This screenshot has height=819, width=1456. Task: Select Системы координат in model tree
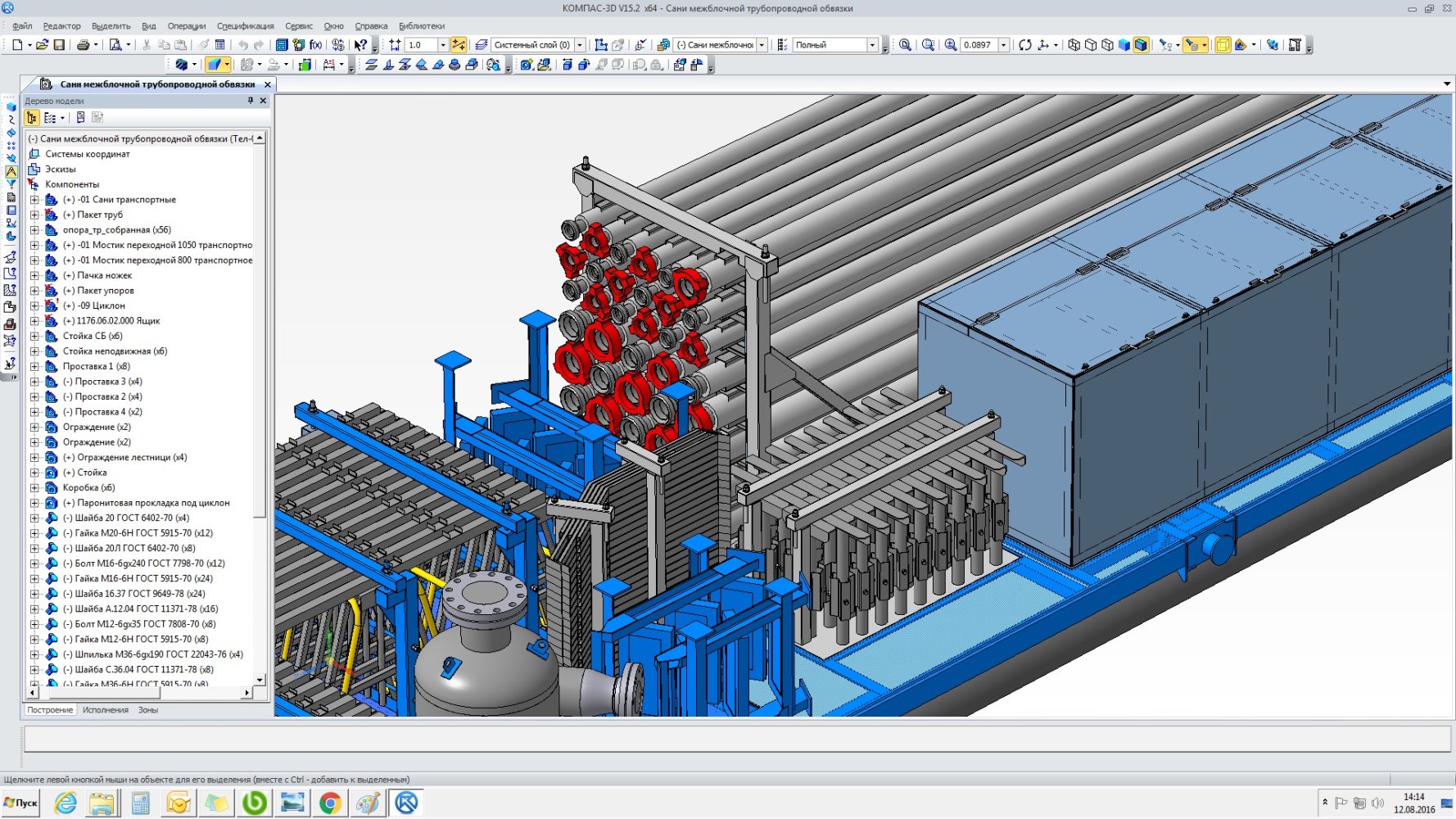[87, 154]
